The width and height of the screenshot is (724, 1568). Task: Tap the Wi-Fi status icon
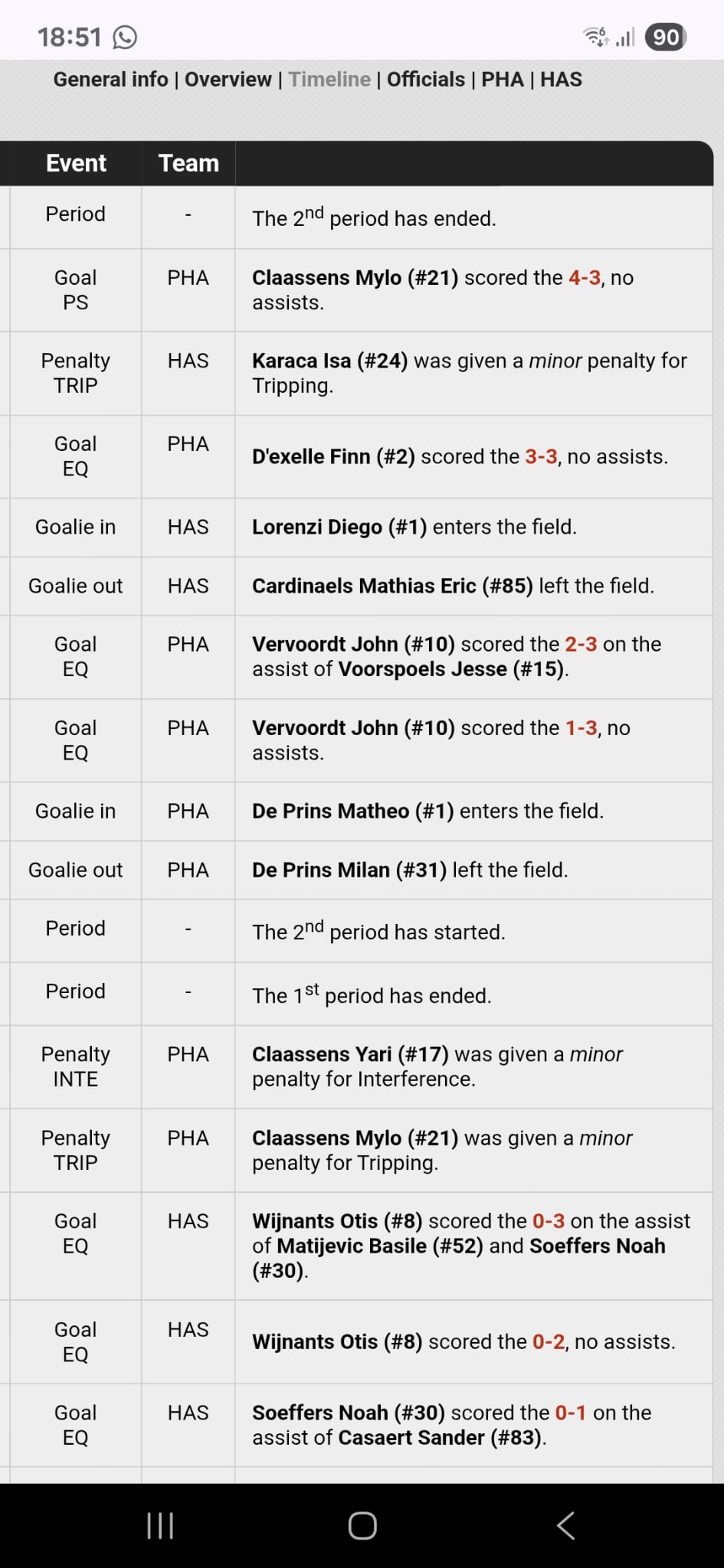pyautogui.click(x=595, y=36)
